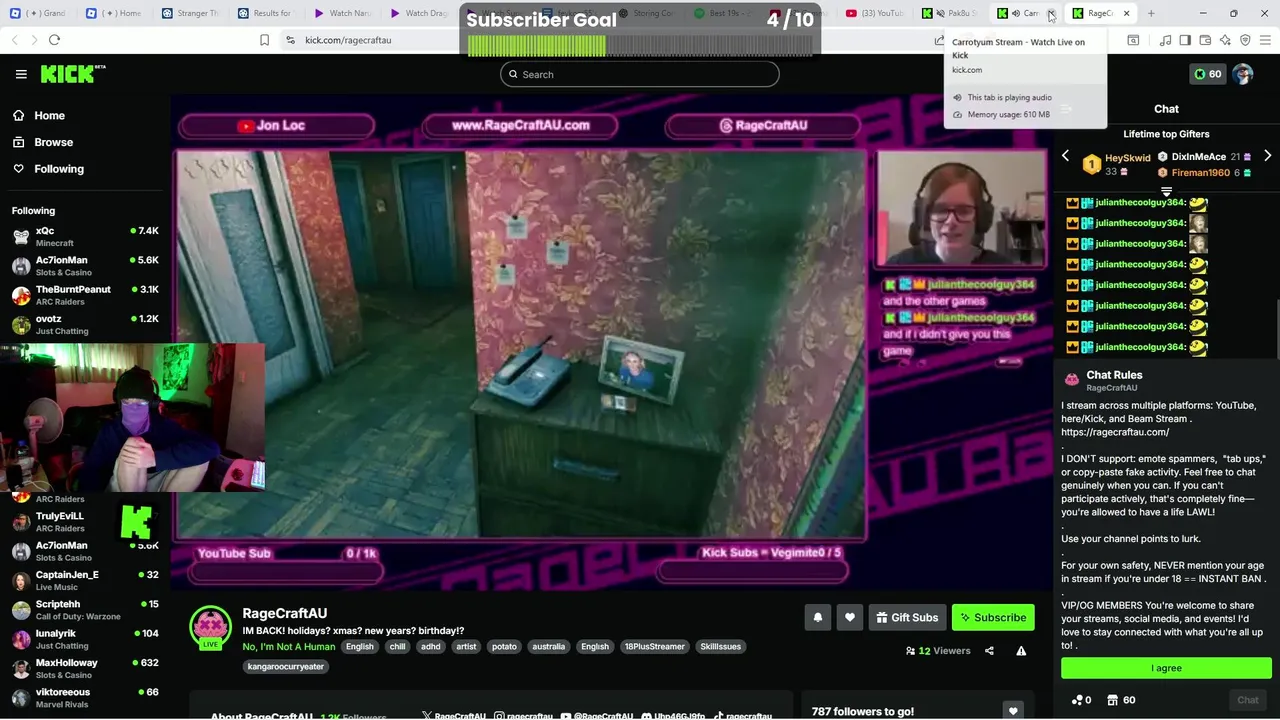Click the notification bell for RageCraftAU
Image resolution: width=1280 pixels, height=720 pixels.
(x=817, y=618)
